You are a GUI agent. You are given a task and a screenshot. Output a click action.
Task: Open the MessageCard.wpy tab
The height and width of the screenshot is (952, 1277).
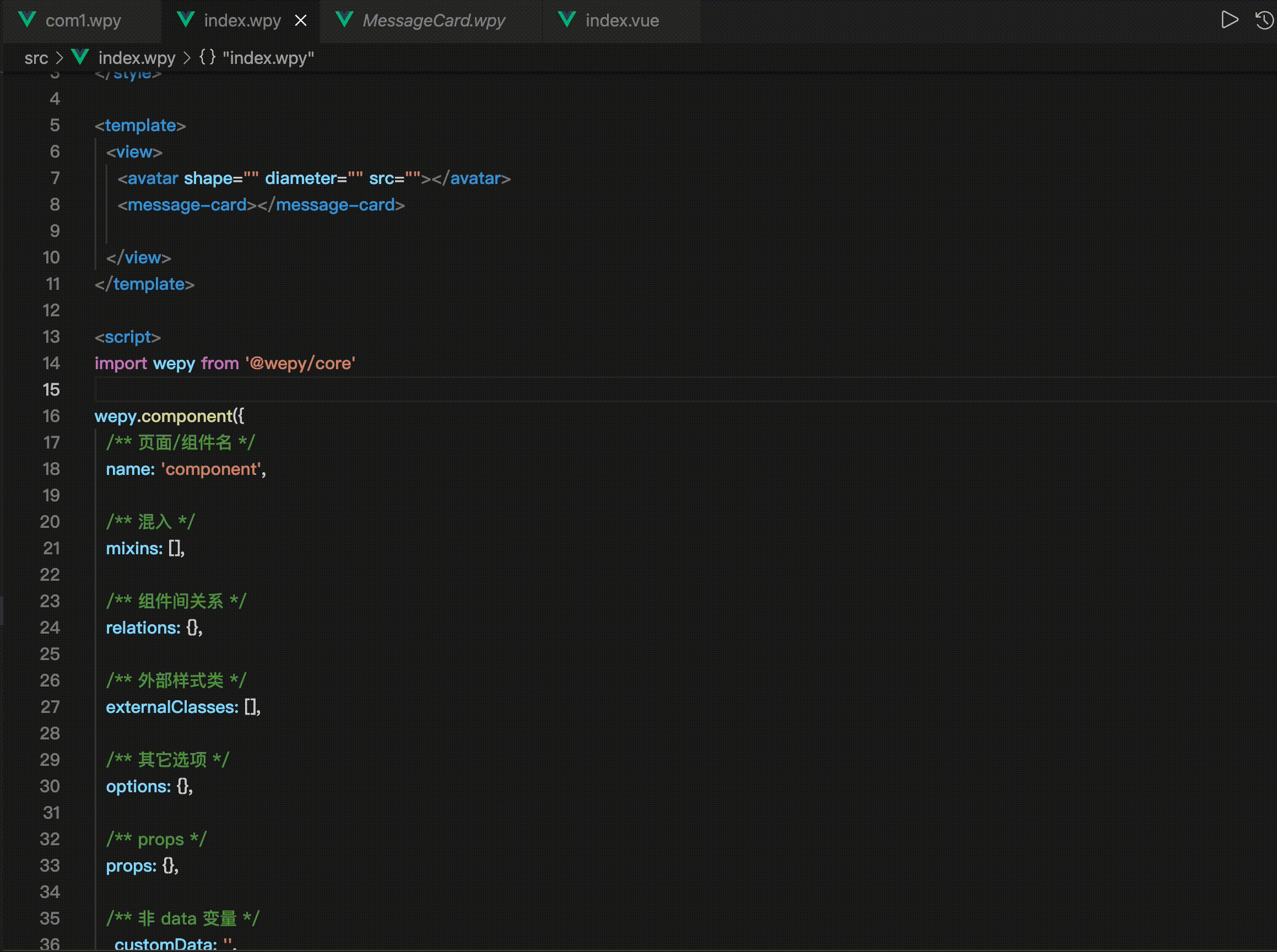click(x=434, y=21)
